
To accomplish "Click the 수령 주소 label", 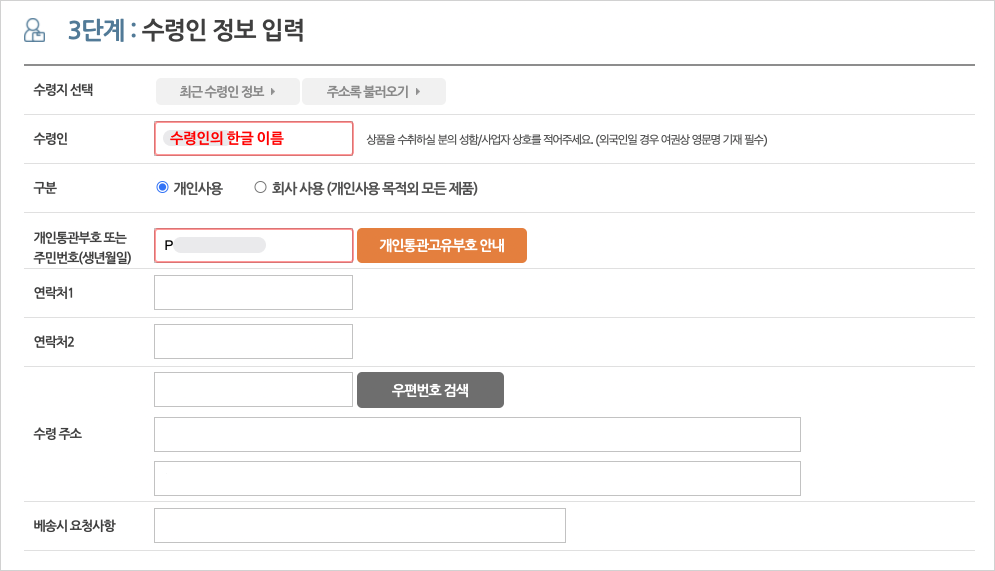I will pyautogui.click(x=58, y=433).
